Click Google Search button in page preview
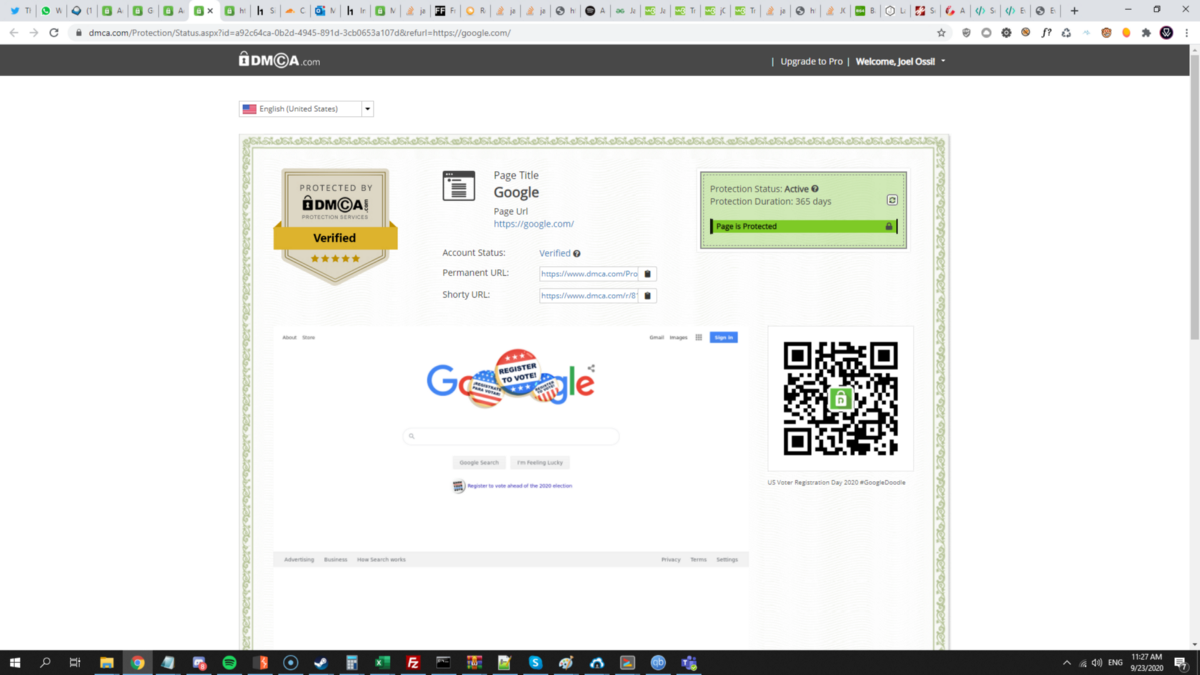Screen dimensions: 1200x675 tap(479, 463)
